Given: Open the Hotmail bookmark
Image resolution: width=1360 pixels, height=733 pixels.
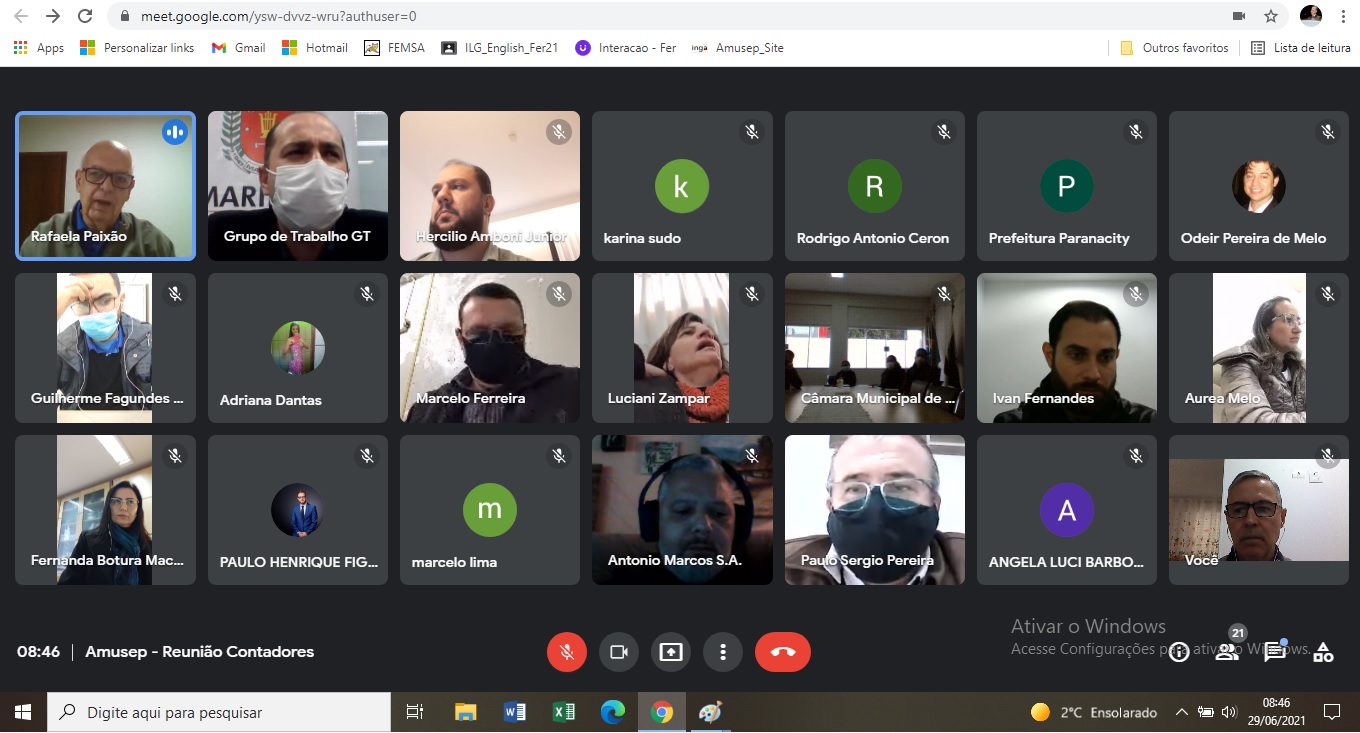Looking at the screenshot, I should tap(315, 48).
